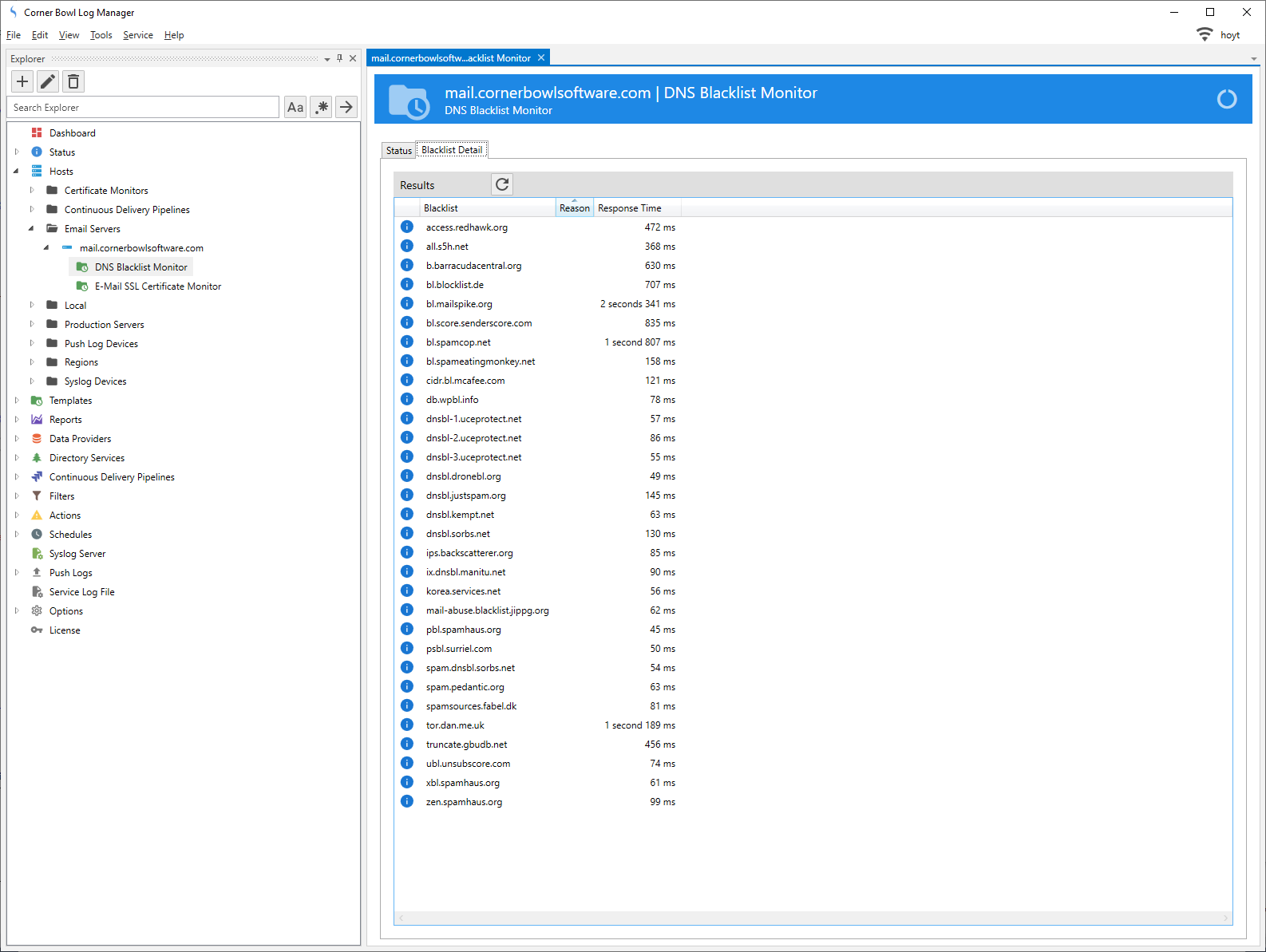Sort by Reason column header

click(x=575, y=207)
